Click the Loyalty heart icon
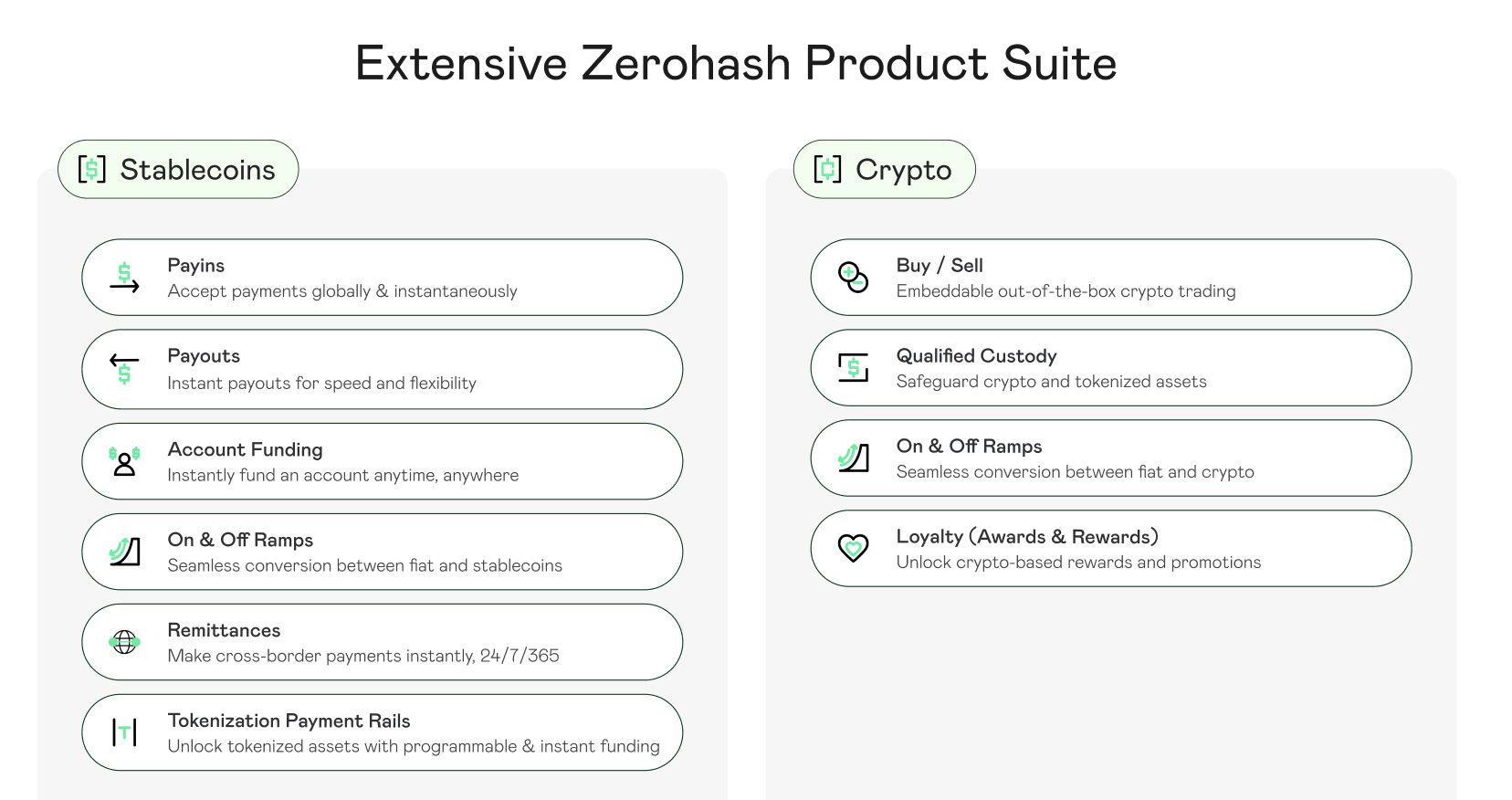This screenshot has width=1512, height=800. [853, 548]
